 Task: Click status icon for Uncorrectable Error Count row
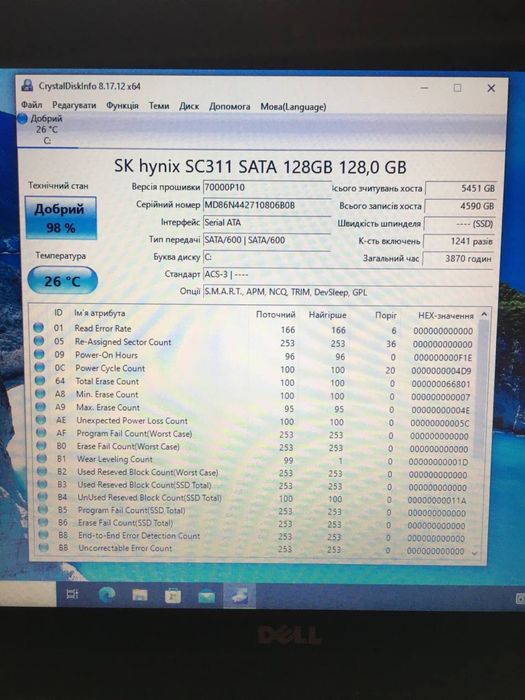click(x=44, y=547)
